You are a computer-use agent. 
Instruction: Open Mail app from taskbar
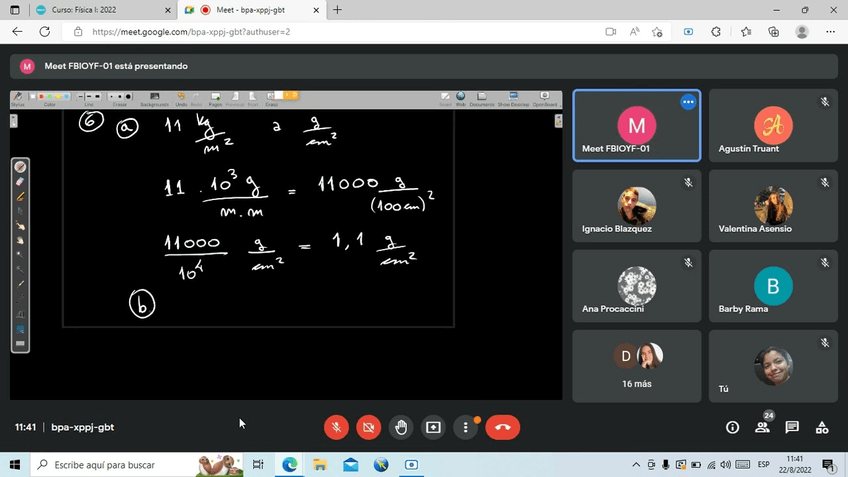tap(350, 465)
